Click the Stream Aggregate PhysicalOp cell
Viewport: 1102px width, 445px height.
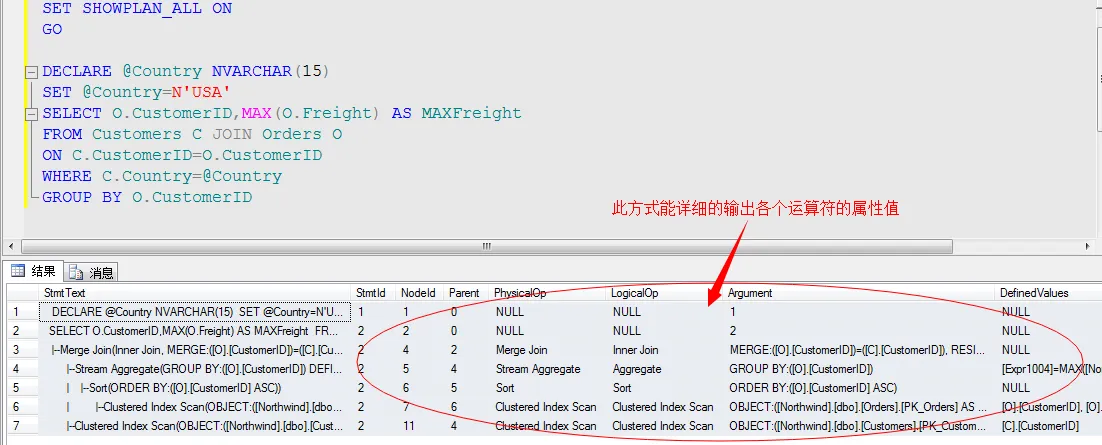tap(544, 369)
